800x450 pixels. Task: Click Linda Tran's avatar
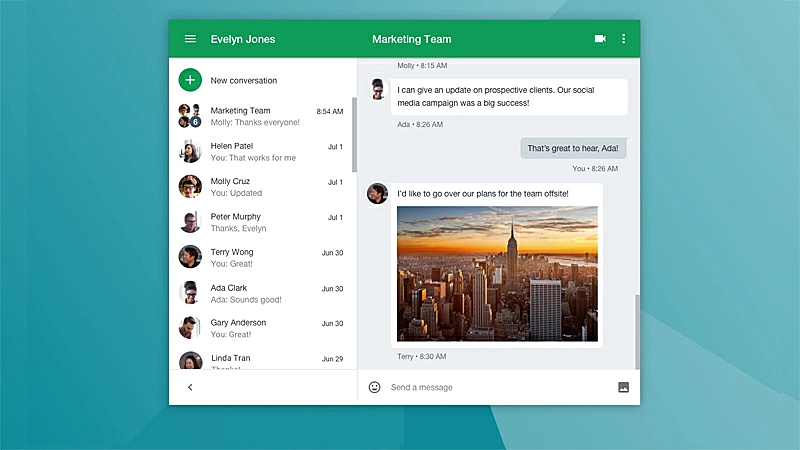click(190, 360)
